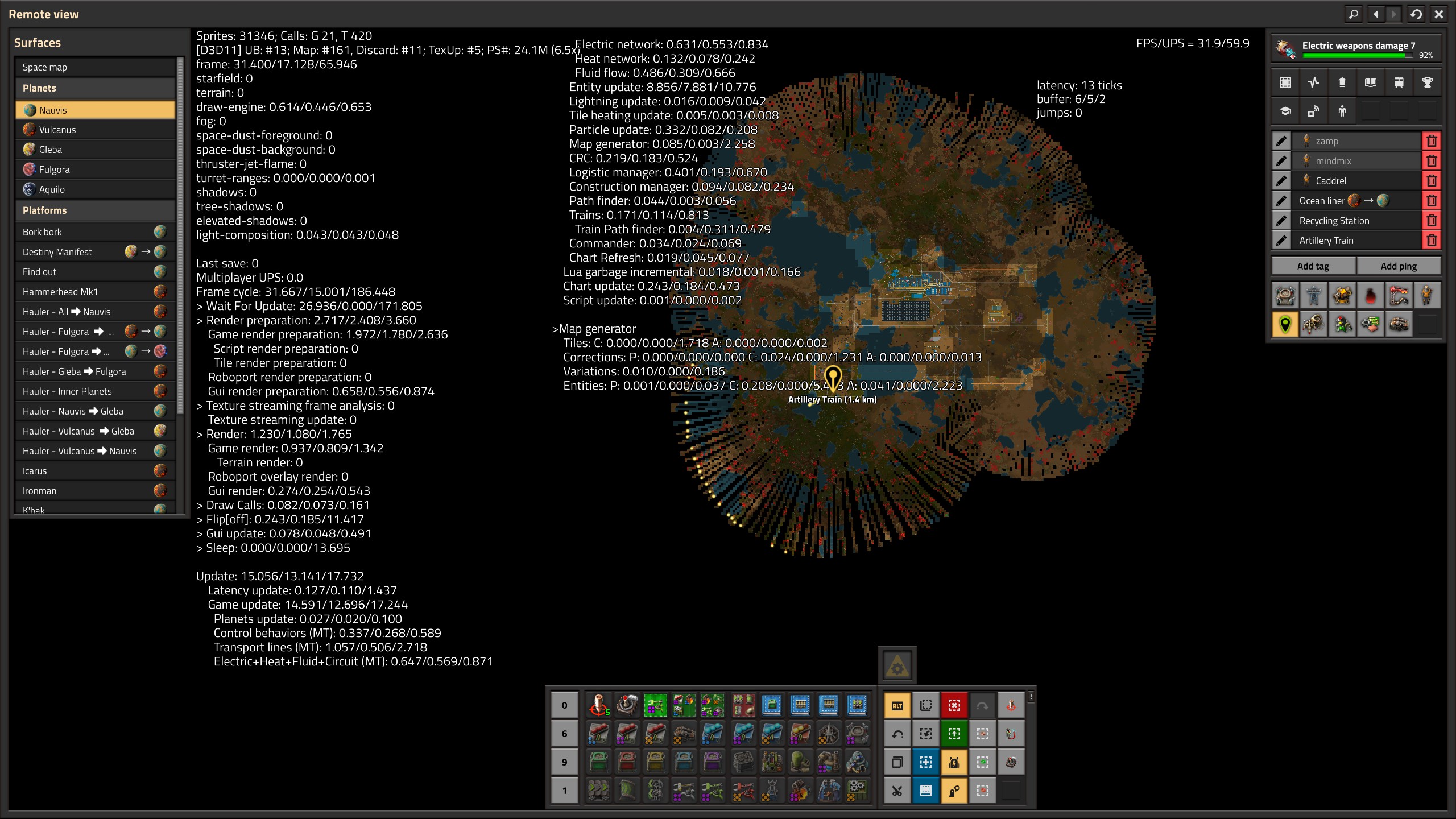Delete the Artillery Train pin
This screenshot has height=819, width=1456.
[1432, 241]
